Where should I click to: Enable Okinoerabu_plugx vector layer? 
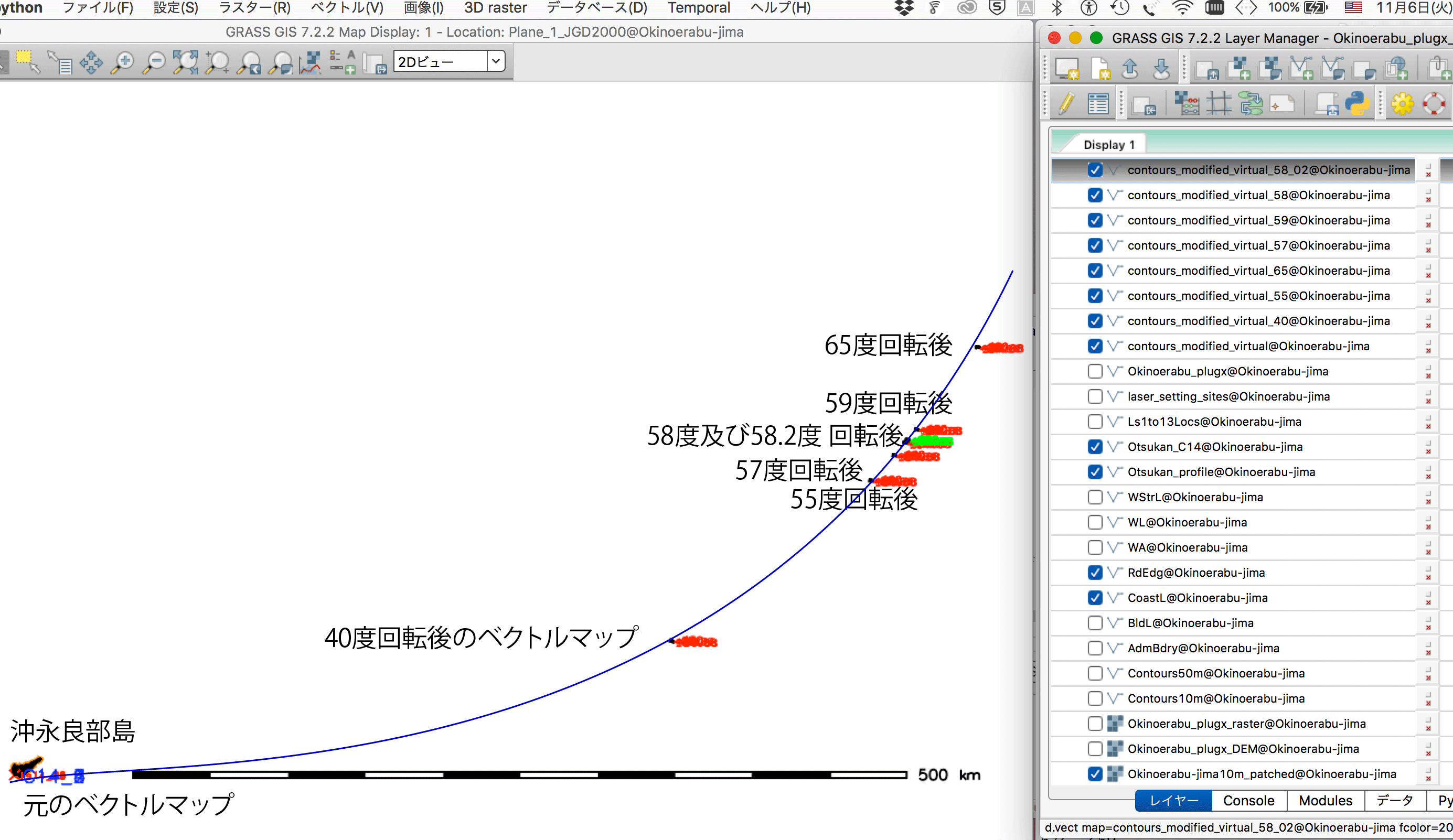[1095, 371]
